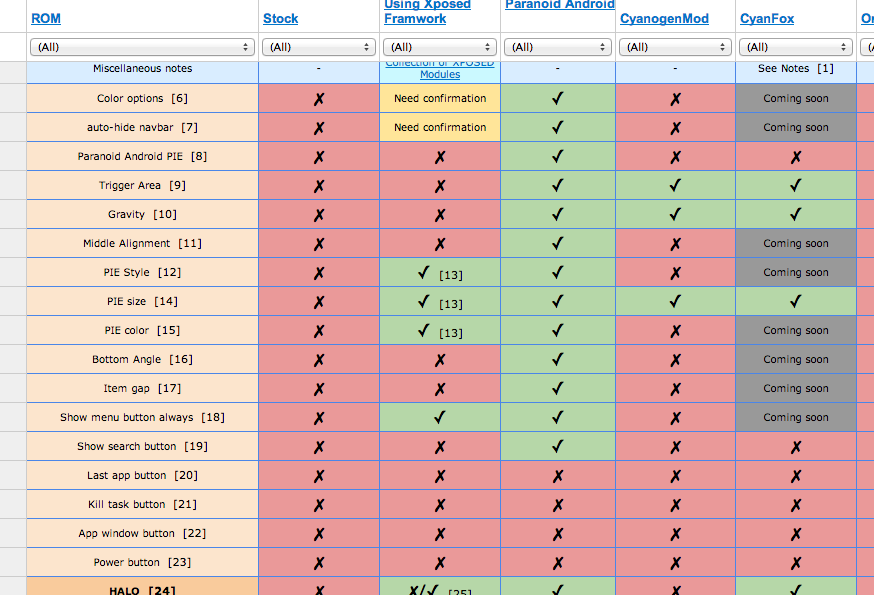Open the CyanogenMod filter dropdown
The width and height of the screenshot is (874, 595).
676,47
